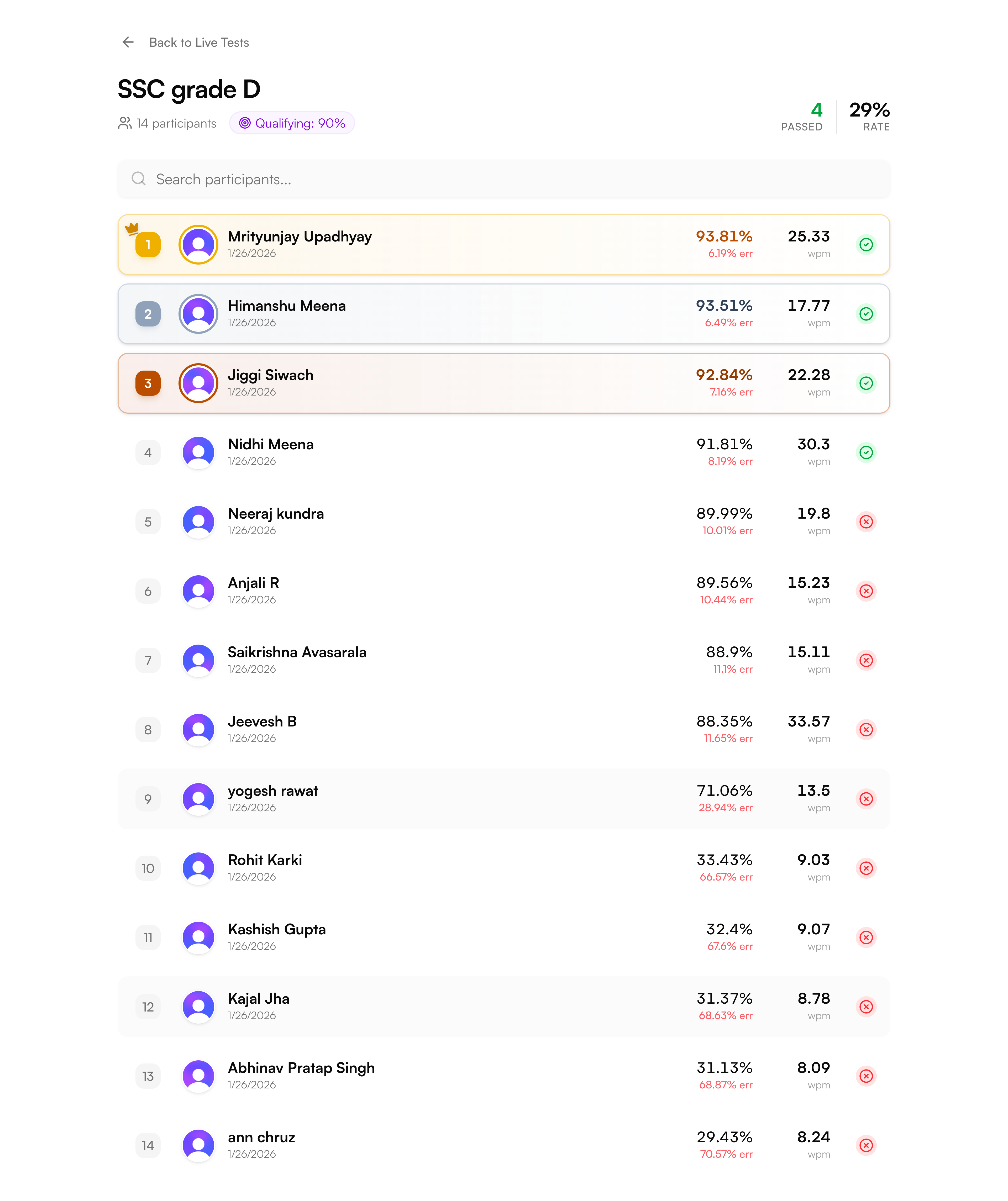
Task: Click Kajal Jha's red fail icon
Action: [x=866, y=1007]
